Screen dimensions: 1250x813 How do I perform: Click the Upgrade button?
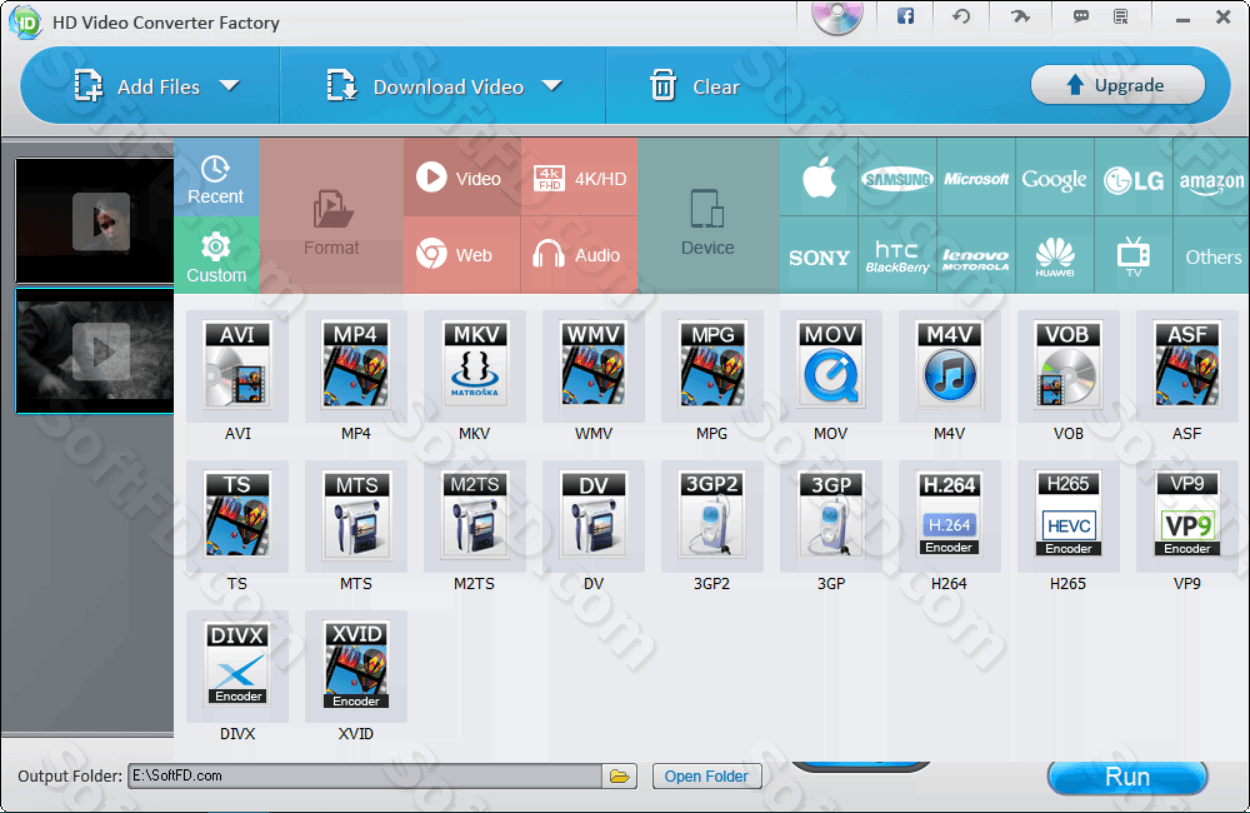pos(1117,86)
